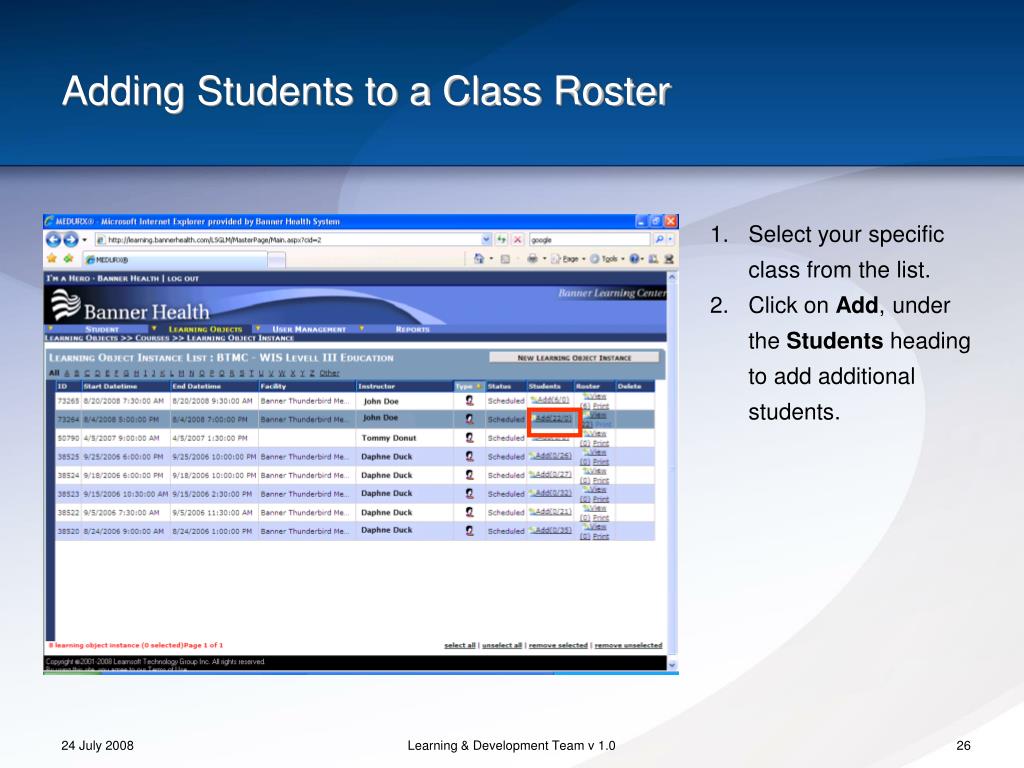Image resolution: width=1024 pixels, height=768 pixels.
Task: Click the select all link
Action: [460, 645]
